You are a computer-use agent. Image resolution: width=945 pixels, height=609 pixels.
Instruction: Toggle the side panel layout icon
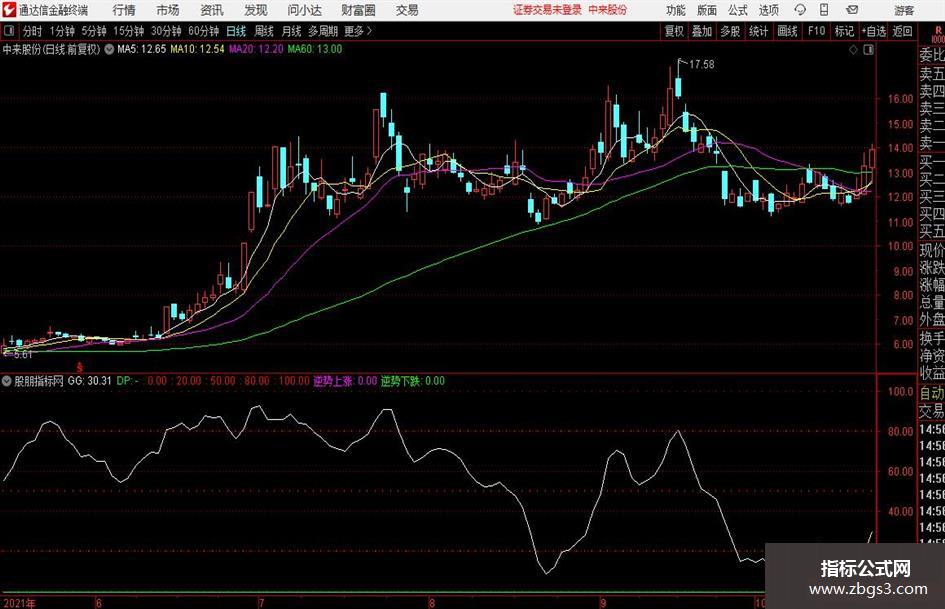coord(868,50)
